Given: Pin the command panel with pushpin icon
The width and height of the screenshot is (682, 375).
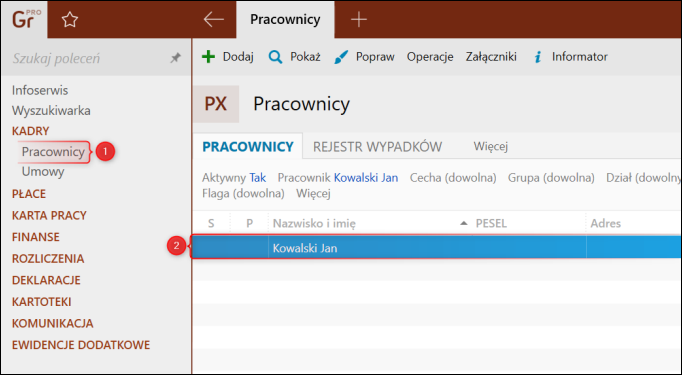Looking at the screenshot, I should pos(175,58).
